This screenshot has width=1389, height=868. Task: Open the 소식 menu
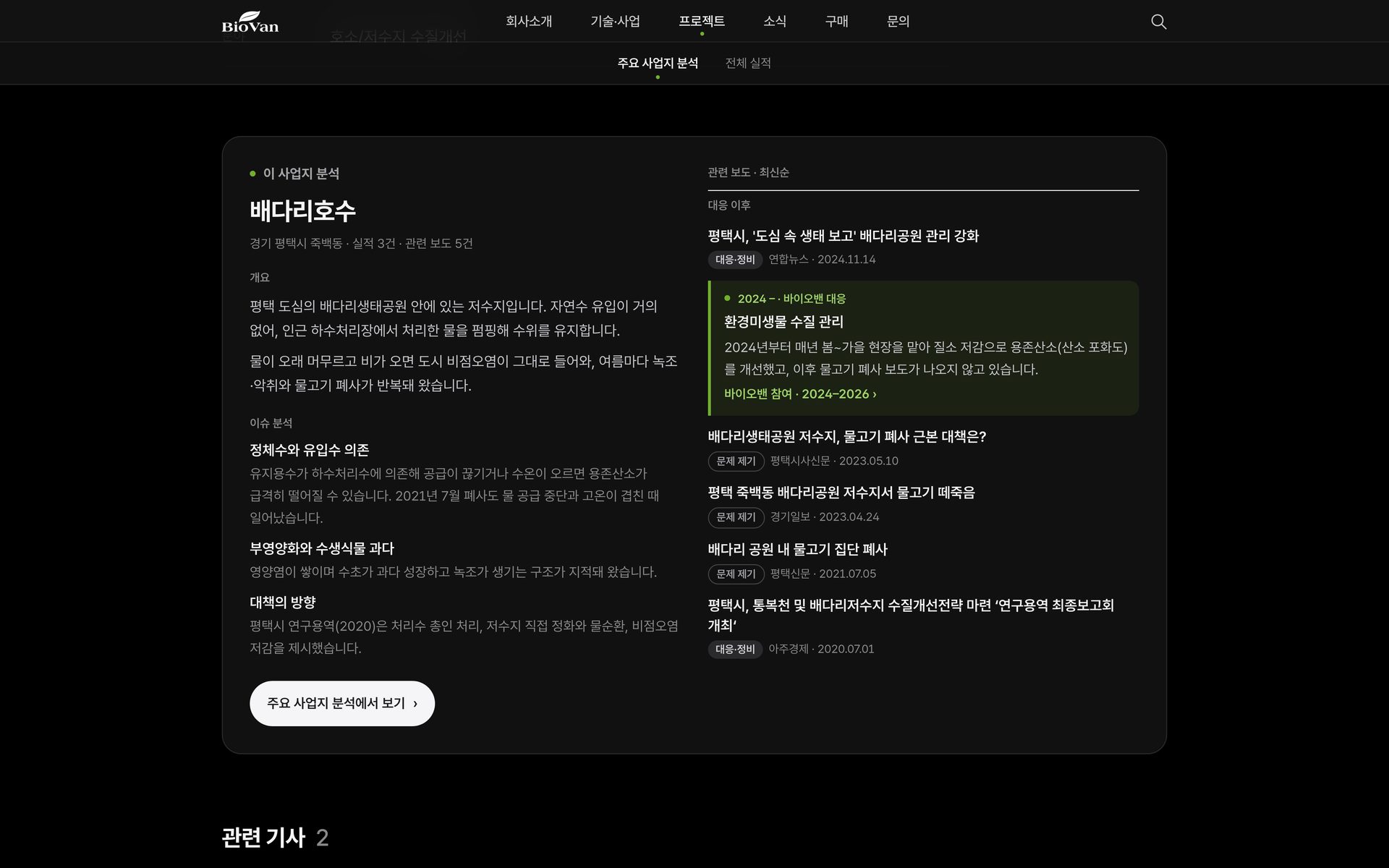tap(775, 22)
